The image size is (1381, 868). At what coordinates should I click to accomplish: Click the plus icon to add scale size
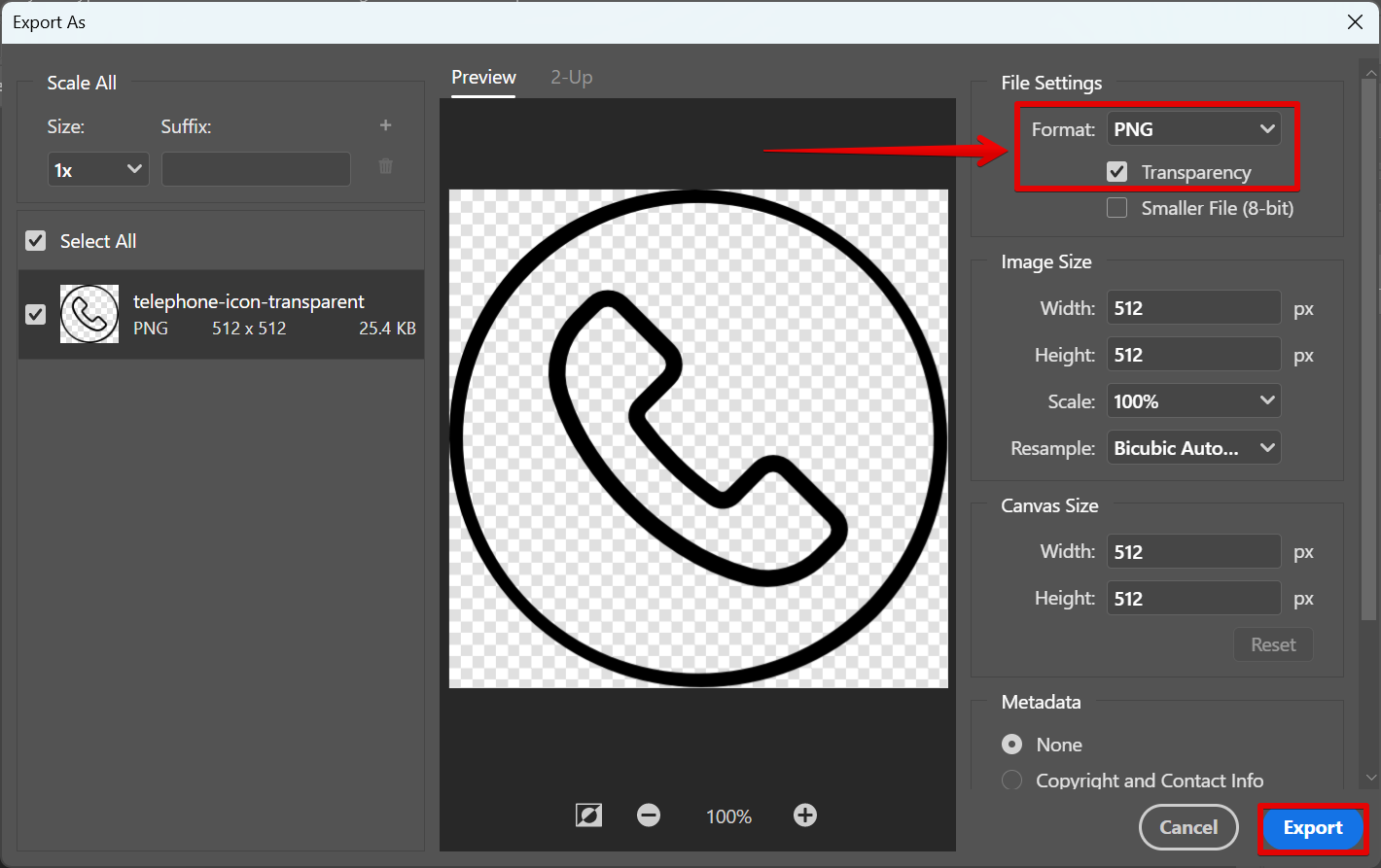385,125
